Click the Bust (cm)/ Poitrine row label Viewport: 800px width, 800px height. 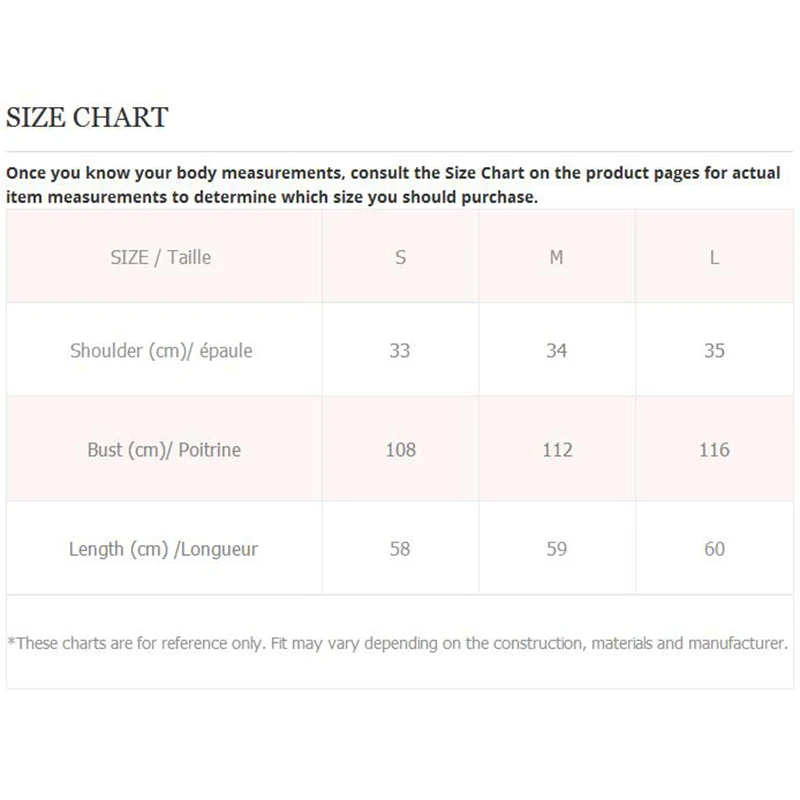(164, 450)
